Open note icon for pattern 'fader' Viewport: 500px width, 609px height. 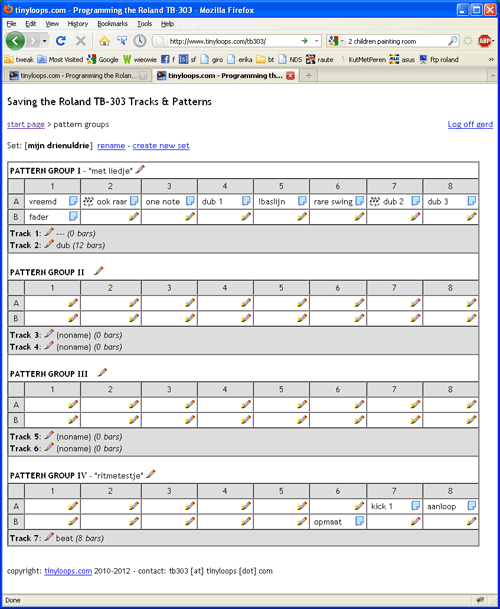pos(73,216)
